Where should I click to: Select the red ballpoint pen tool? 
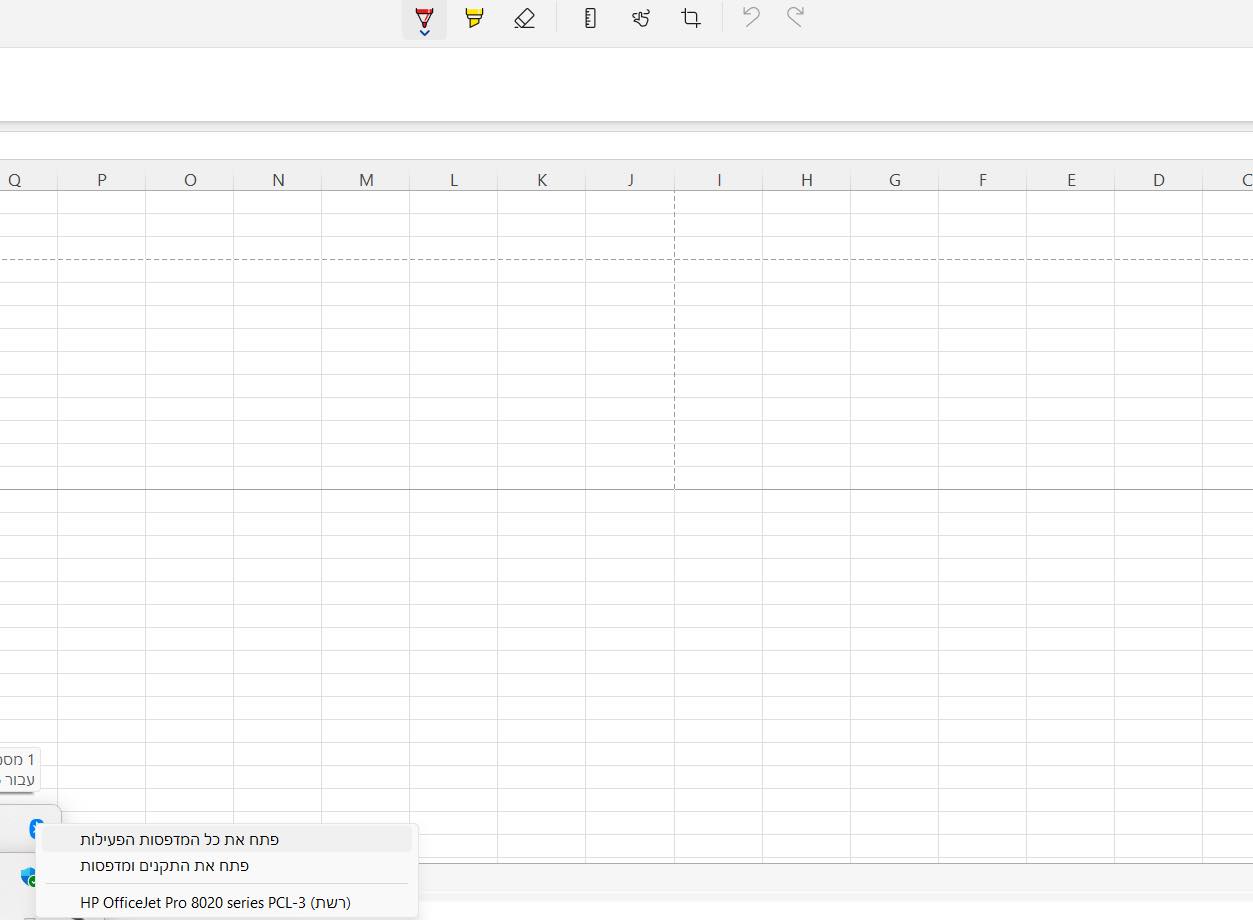[424, 17]
